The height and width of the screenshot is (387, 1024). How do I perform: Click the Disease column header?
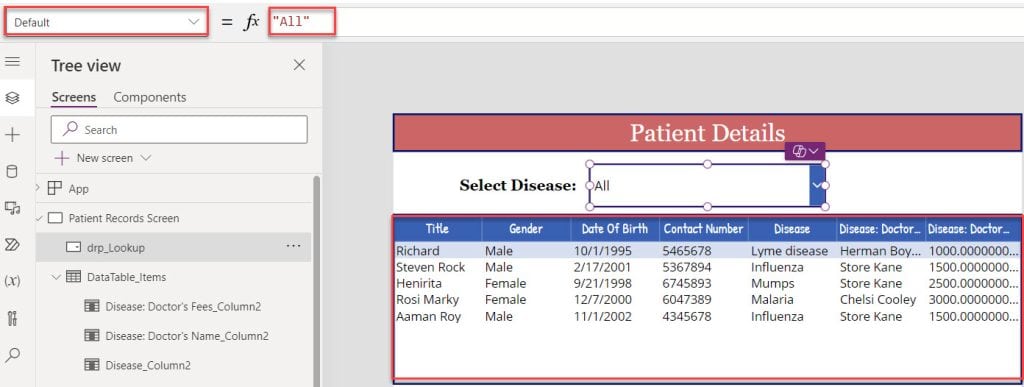pos(792,229)
